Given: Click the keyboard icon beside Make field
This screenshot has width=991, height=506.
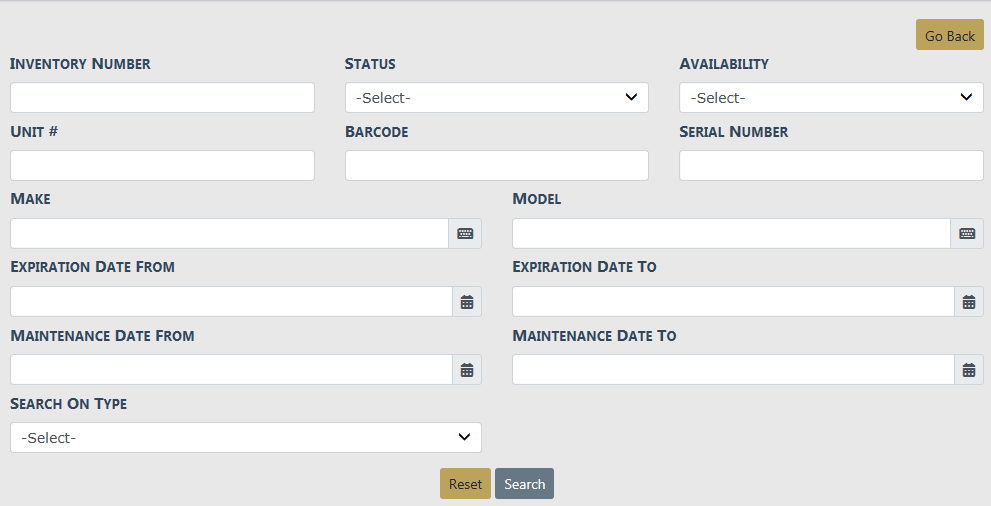Looking at the screenshot, I should click(465, 233).
